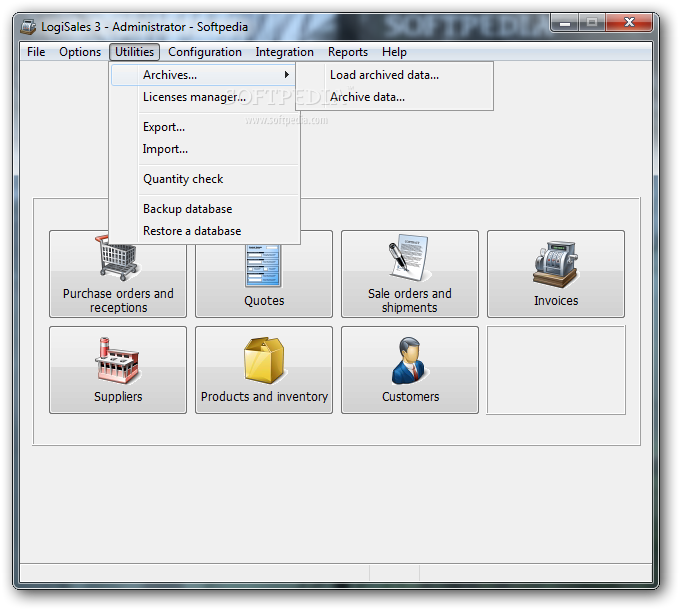Open the Customers module label

(410, 397)
